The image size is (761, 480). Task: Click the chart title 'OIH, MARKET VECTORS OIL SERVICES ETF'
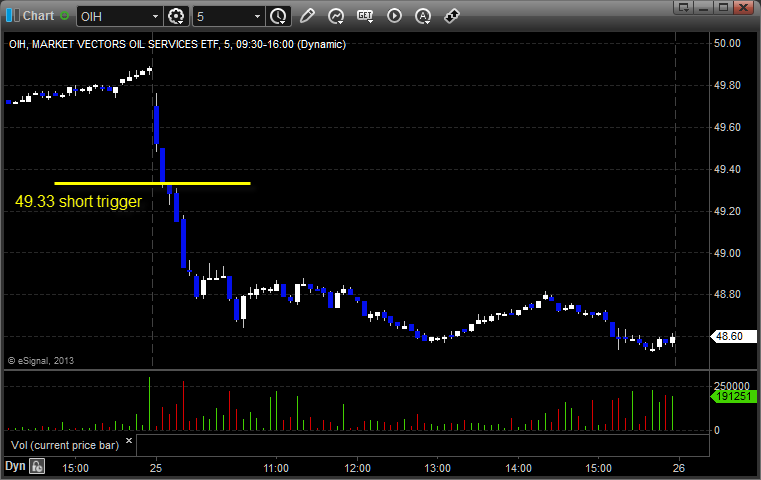[x=114, y=44]
